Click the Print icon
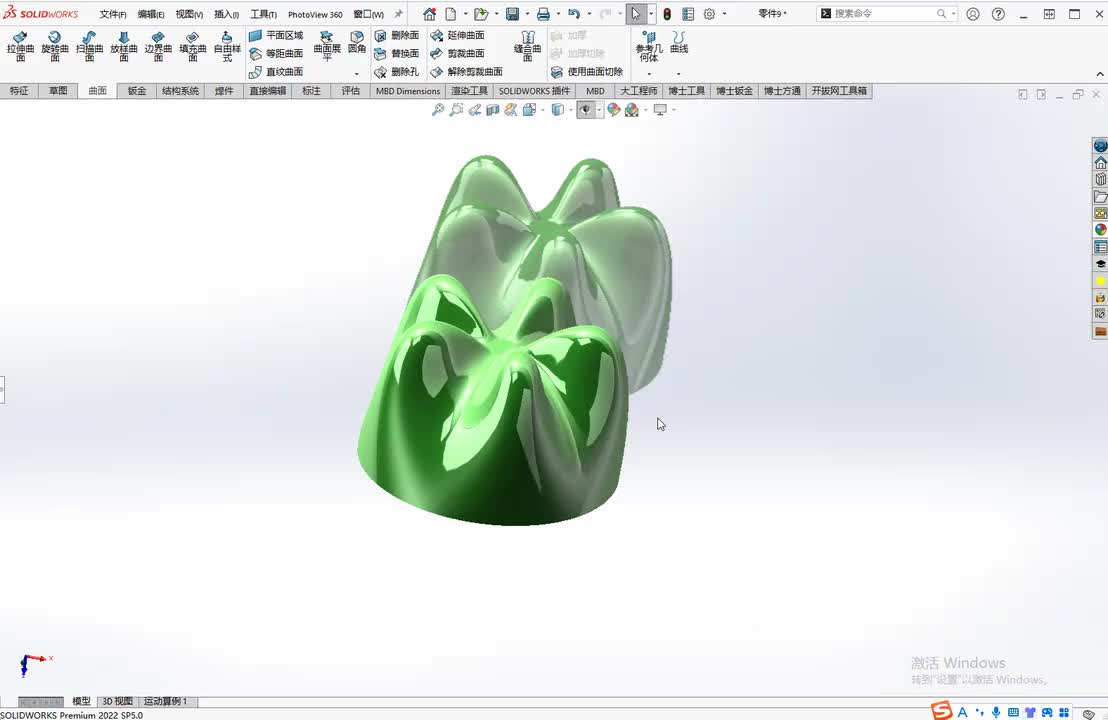1108x720 pixels. (x=543, y=14)
